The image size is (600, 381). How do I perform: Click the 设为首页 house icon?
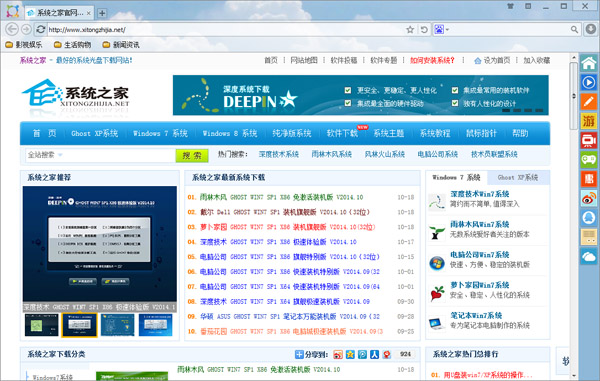pos(478,61)
